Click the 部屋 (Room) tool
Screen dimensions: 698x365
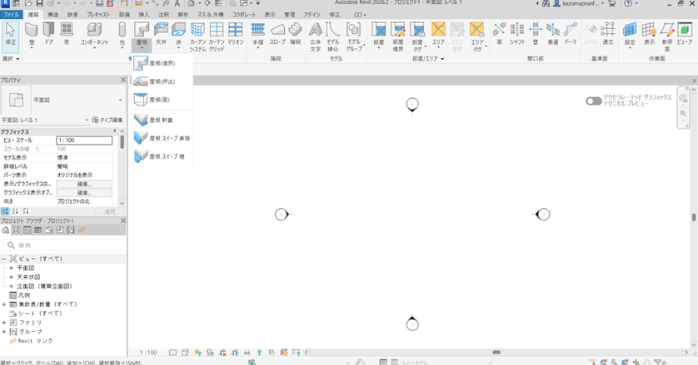click(x=379, y=35)
